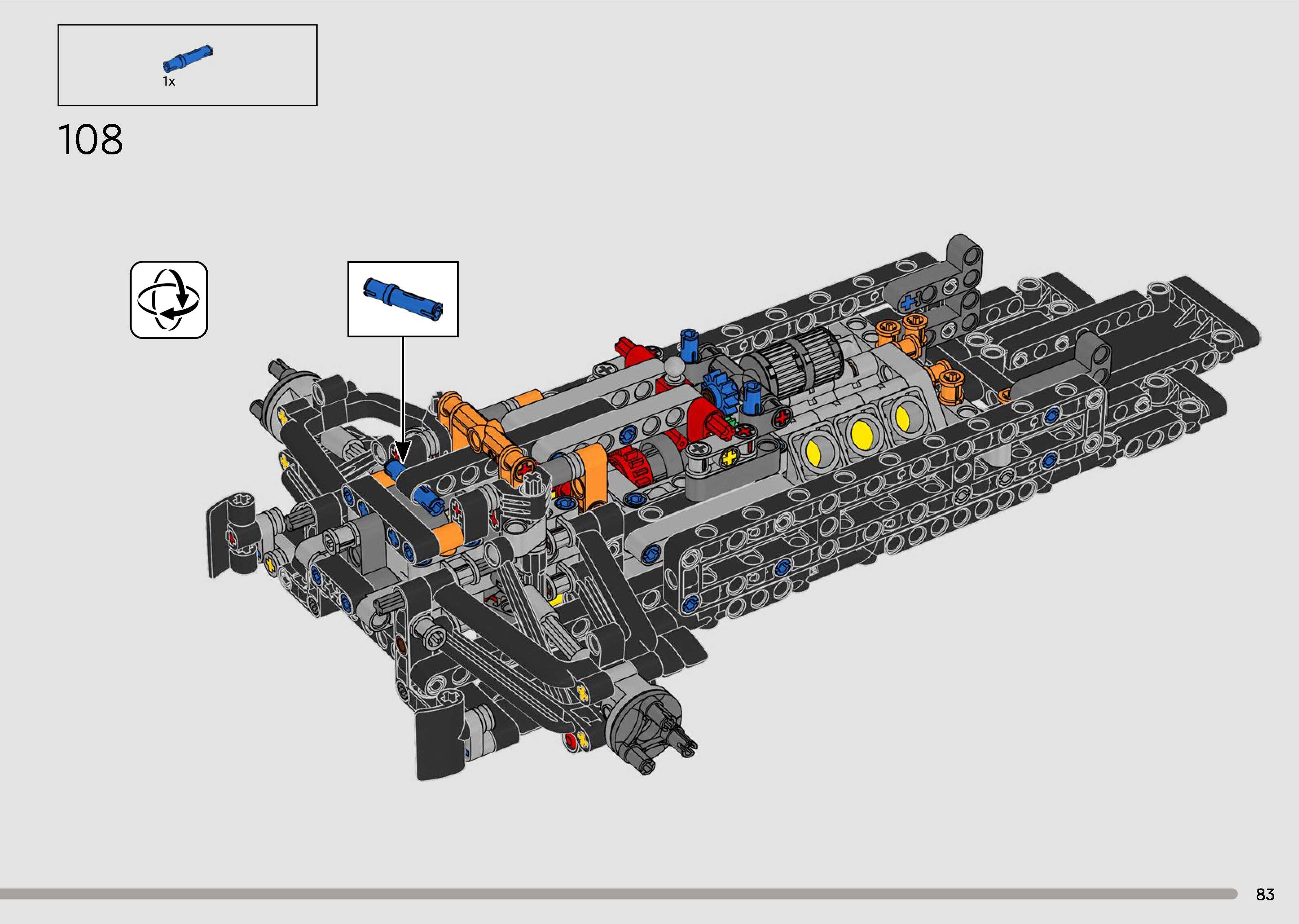Click the large blue pin callout image
This screenshot has height=924, width=1299.
pos(403,298)
